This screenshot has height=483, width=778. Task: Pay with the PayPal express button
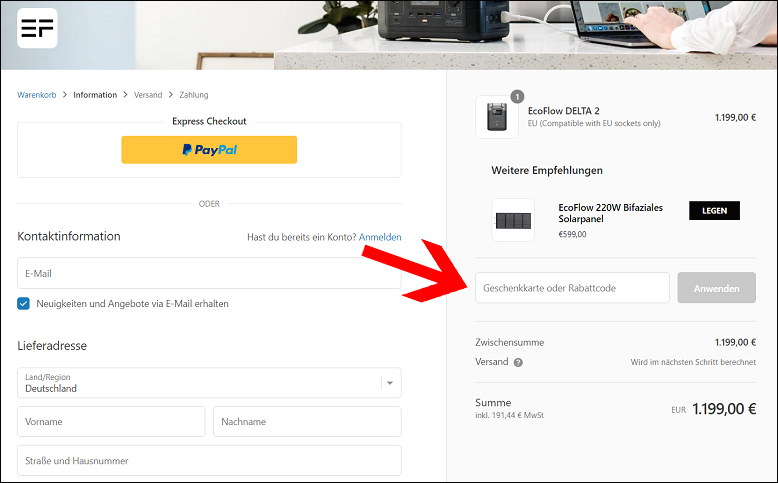click(209, 149)
